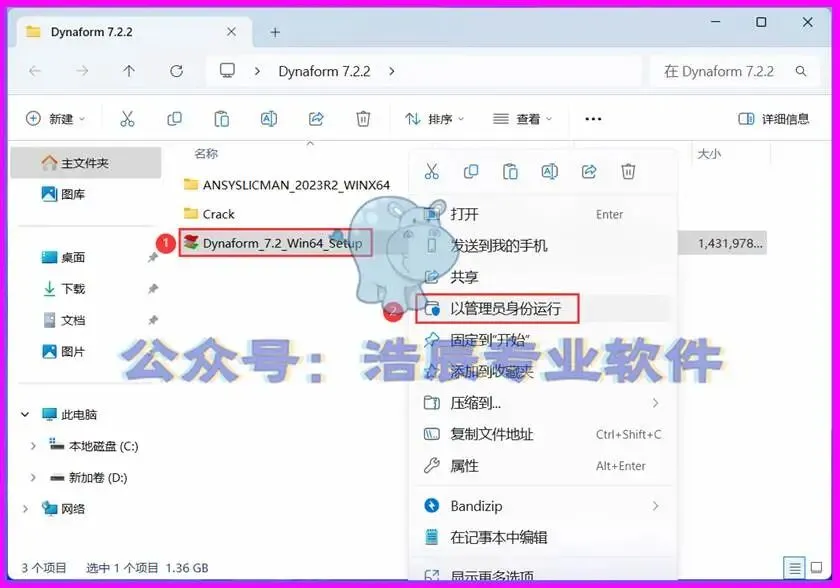The height and width of the screenshot is (588, 840).
Task: Select the Crack folder
Action: point(209,214)
